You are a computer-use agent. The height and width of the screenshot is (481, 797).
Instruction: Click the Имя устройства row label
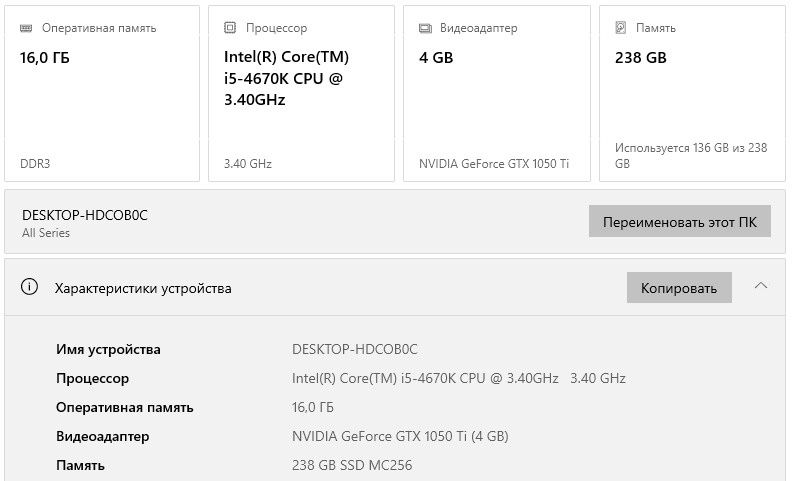(x=108, y=349)
